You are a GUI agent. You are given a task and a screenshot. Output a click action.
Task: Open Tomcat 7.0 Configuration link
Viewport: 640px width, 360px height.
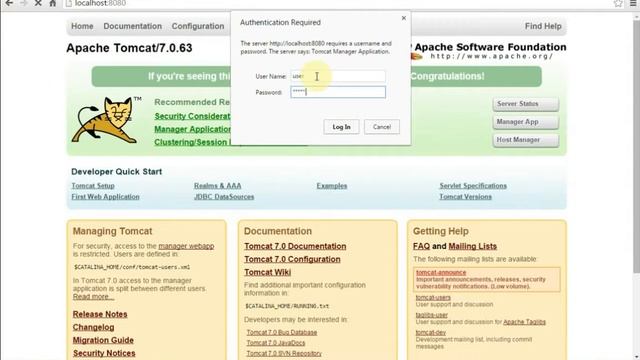(x=292, y=259)
